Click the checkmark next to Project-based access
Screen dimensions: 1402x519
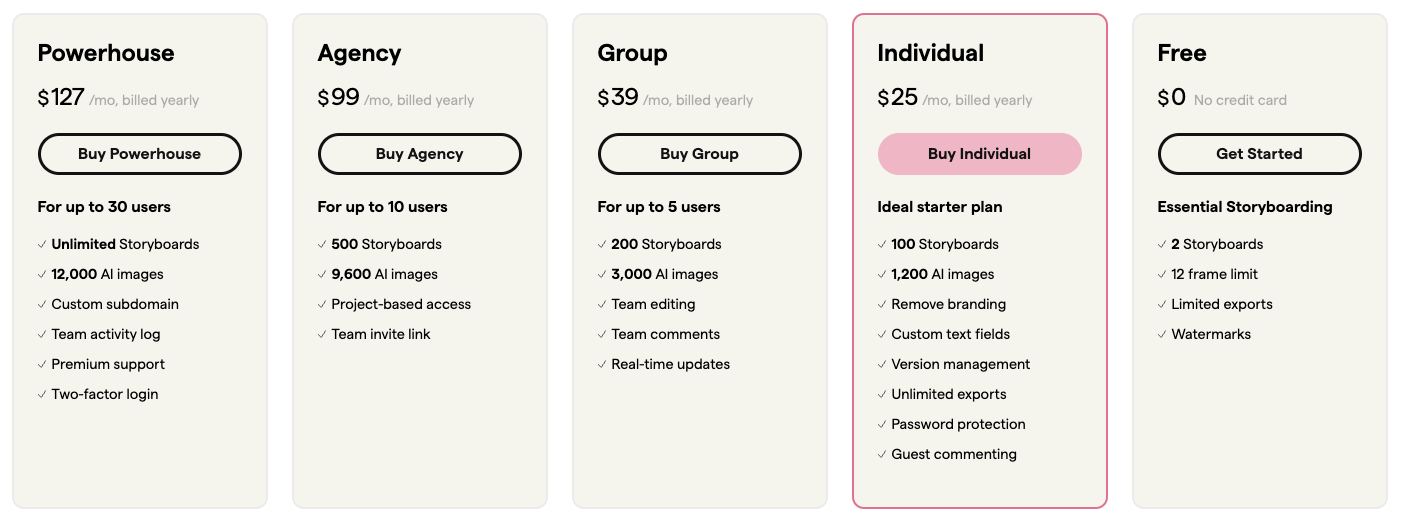(322, 304)
